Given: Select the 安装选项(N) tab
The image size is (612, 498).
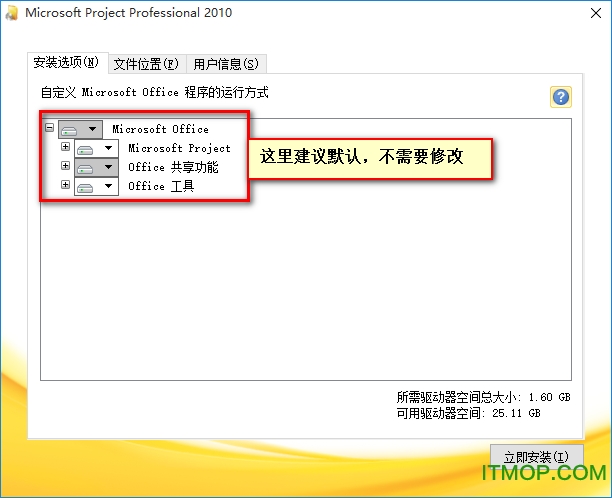Looking at the screenshot, I should point(66,63).
